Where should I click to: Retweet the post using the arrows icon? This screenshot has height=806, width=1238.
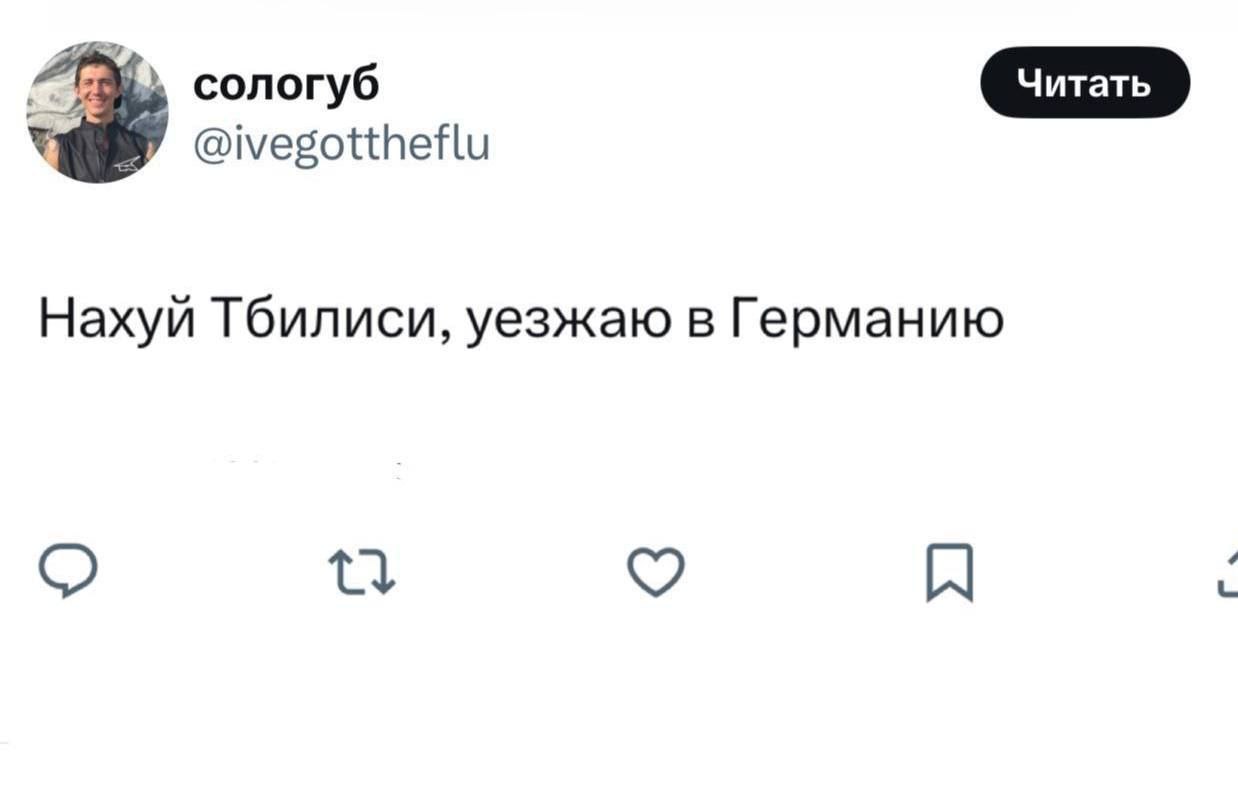362,574
